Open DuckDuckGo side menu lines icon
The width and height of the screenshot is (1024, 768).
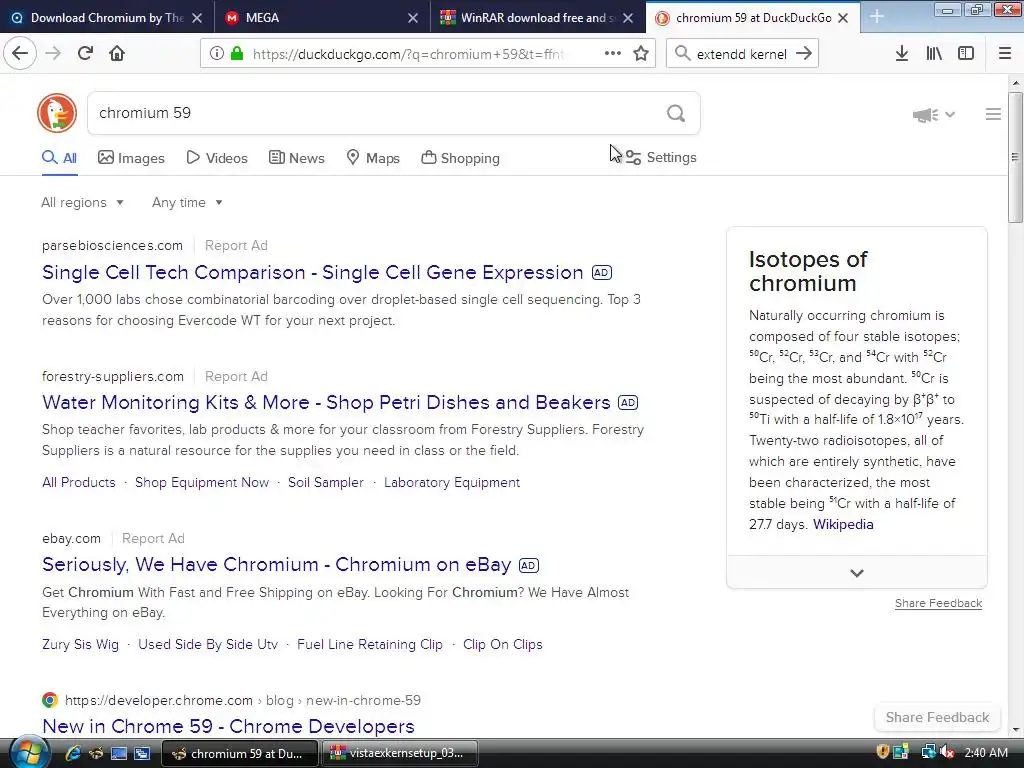(x=993, y=114)
